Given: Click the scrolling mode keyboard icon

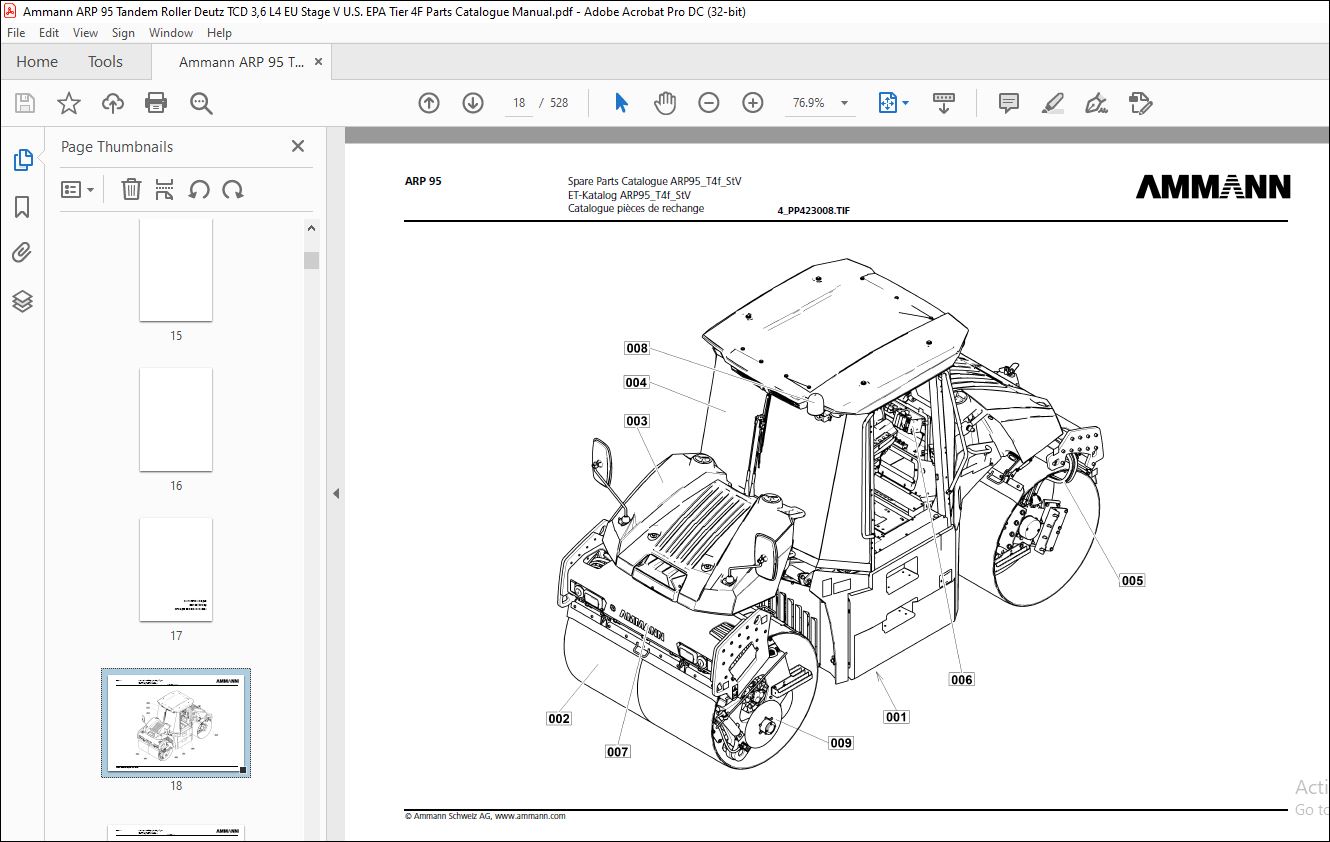Looking at the screenshot, I should pos(944,103).
